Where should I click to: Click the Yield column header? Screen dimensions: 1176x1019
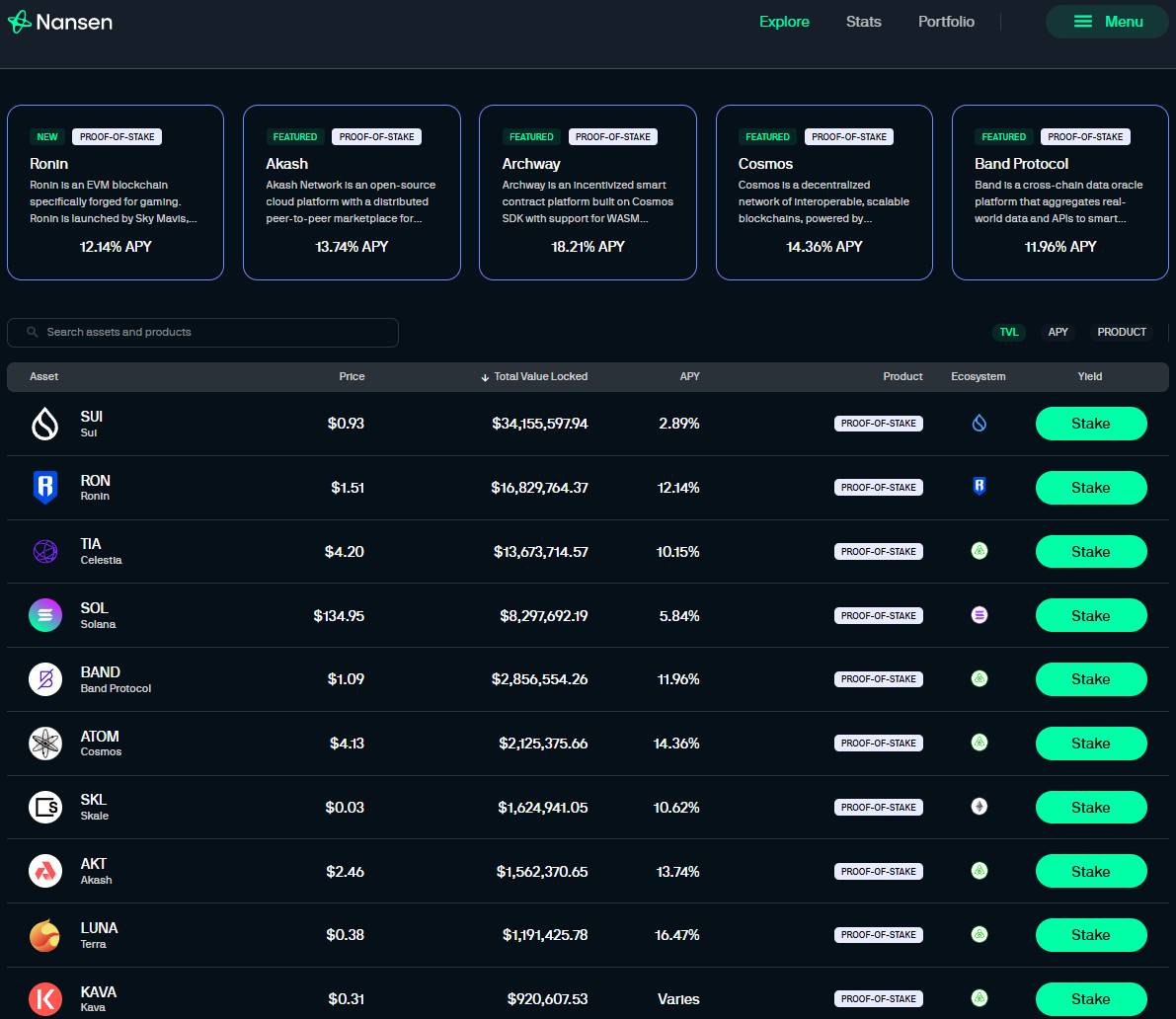click(1090, 376)
